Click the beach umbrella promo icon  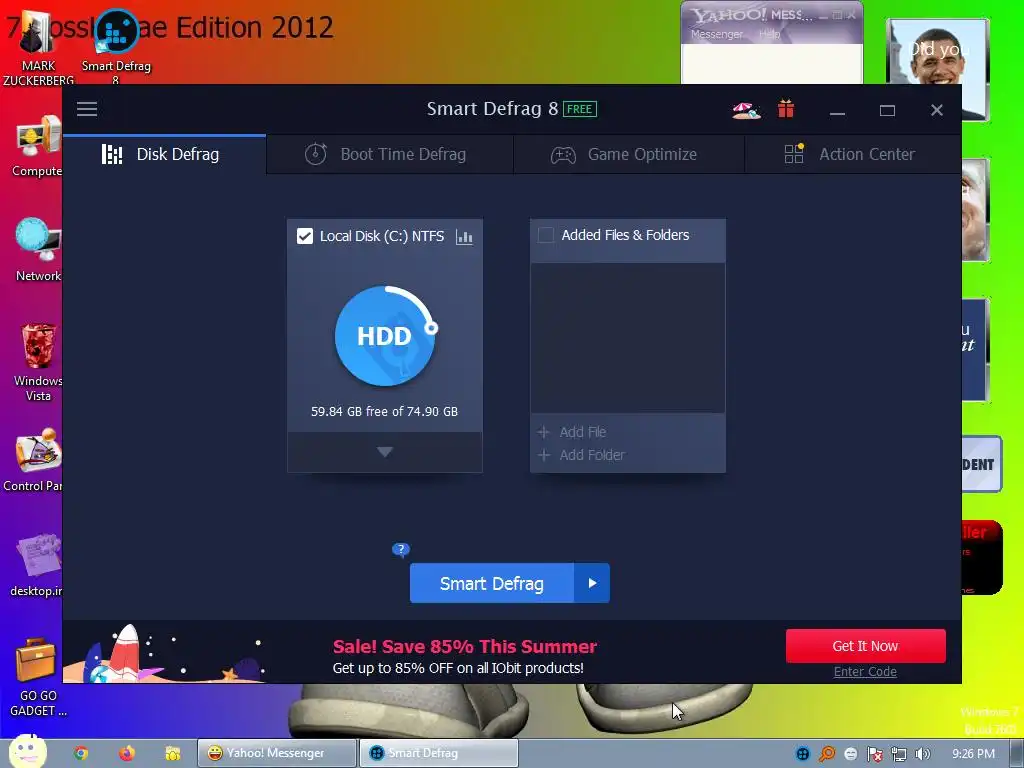746,110
